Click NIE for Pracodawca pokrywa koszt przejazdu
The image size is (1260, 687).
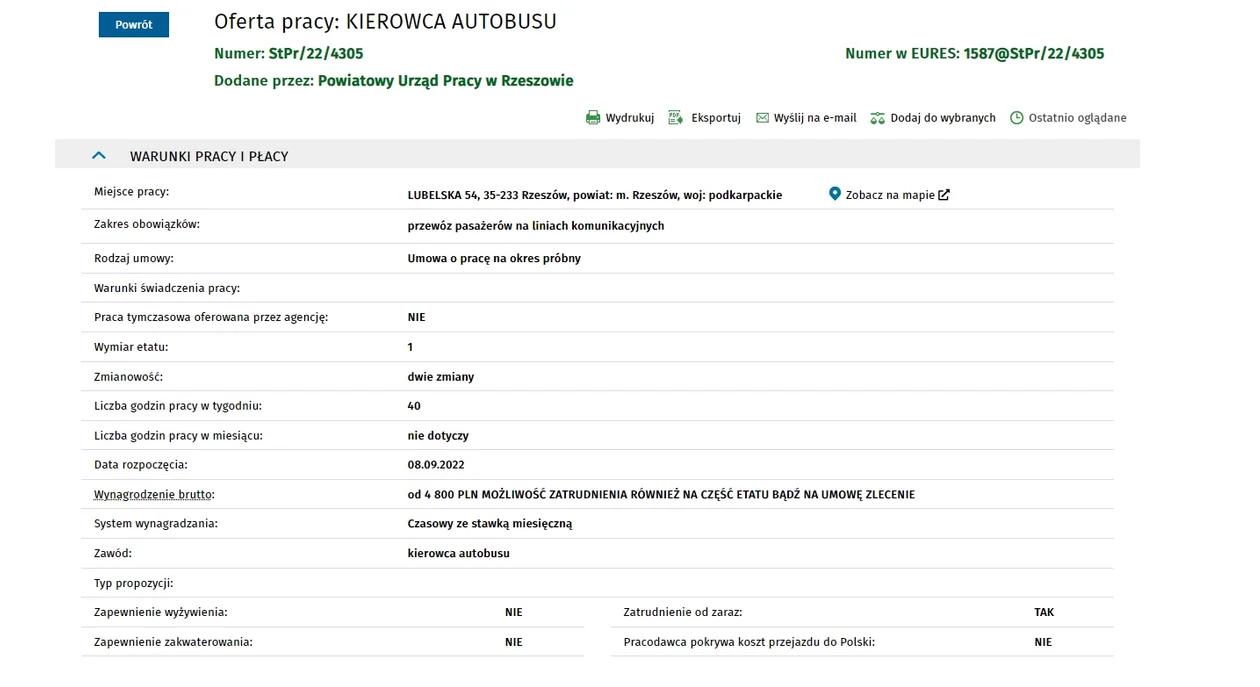tap(1043, 642)
